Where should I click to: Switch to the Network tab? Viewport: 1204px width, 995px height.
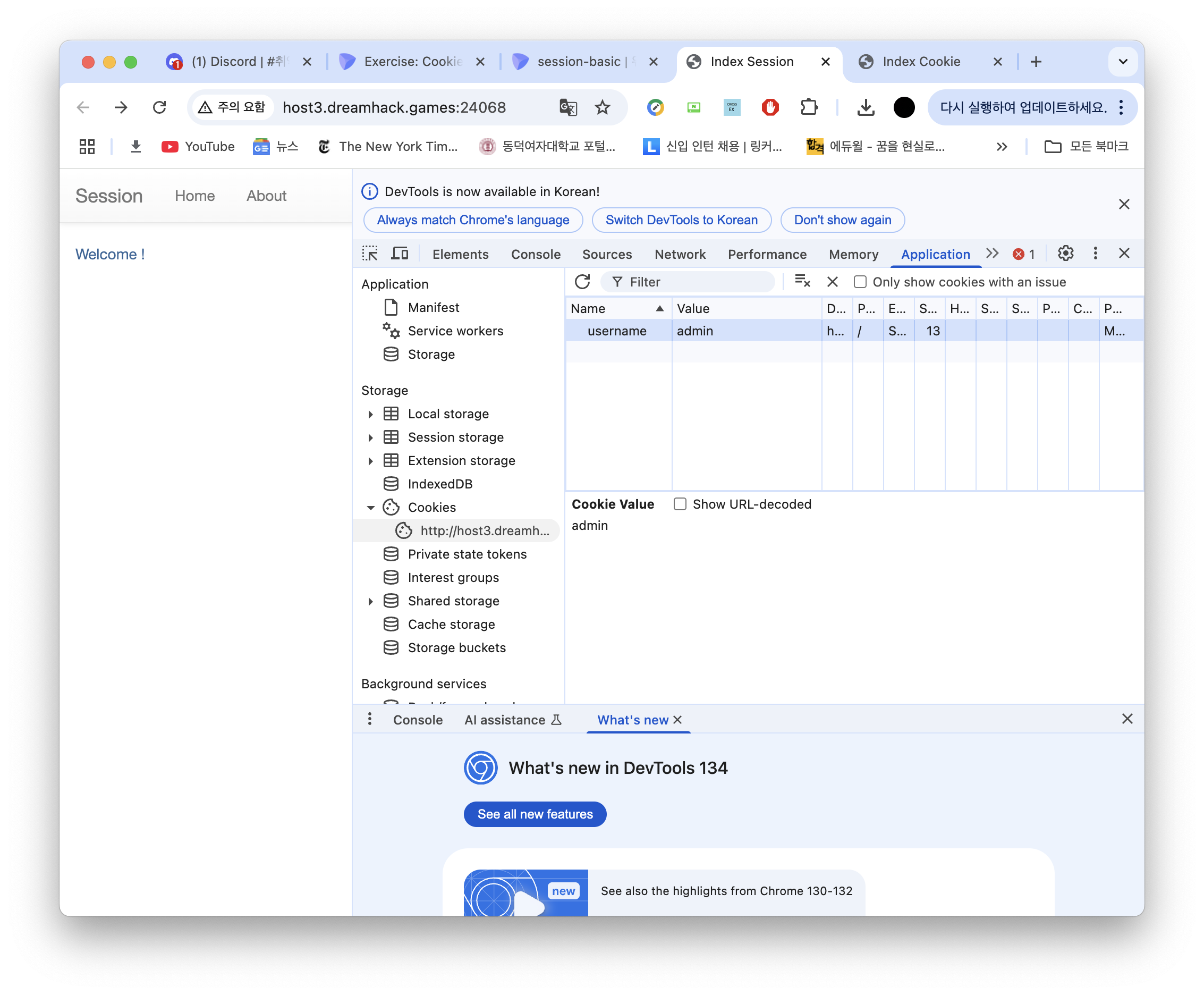pos(680,255)
